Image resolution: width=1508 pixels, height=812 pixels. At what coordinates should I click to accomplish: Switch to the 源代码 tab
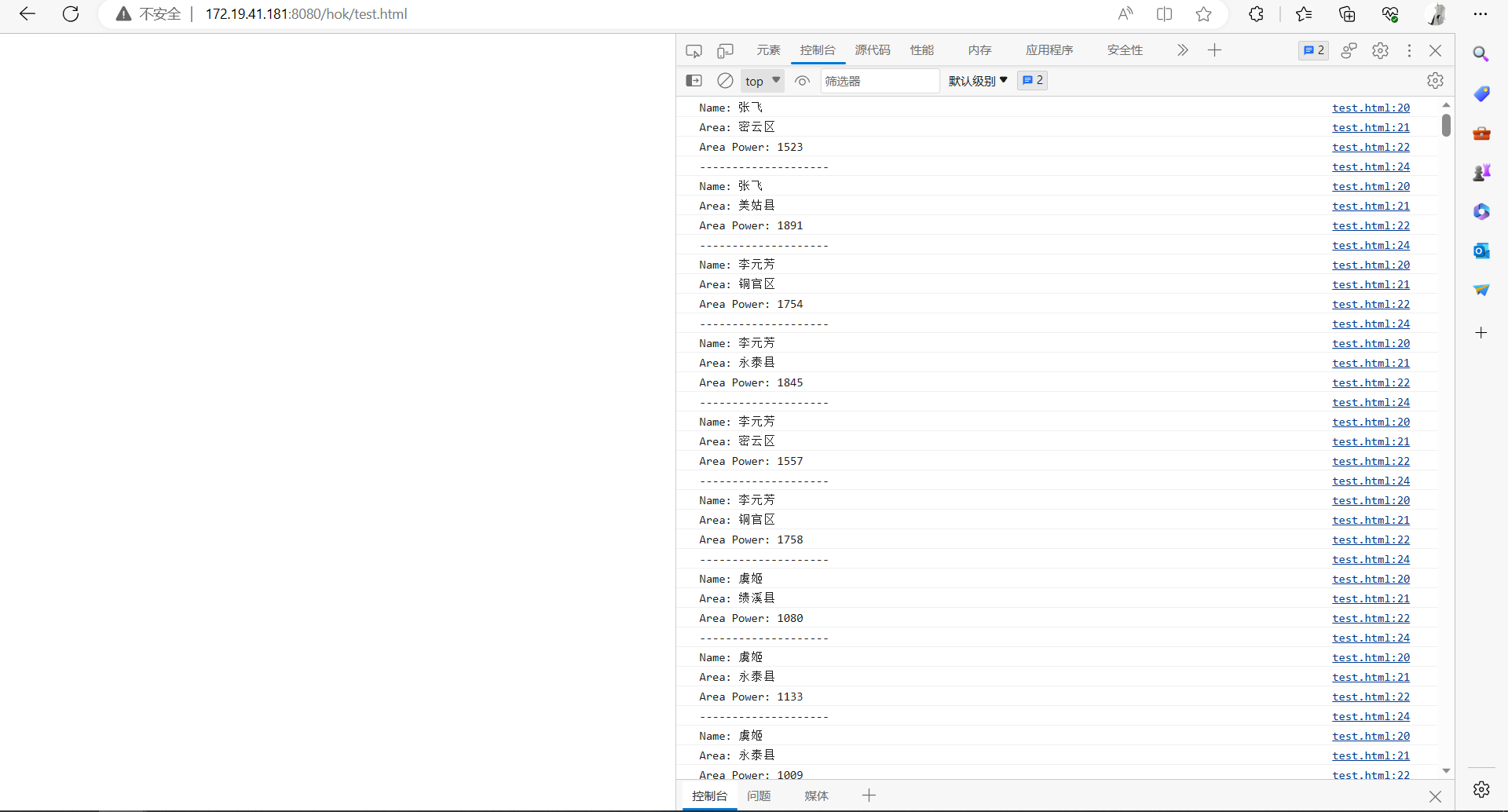(x=873, y=51)
